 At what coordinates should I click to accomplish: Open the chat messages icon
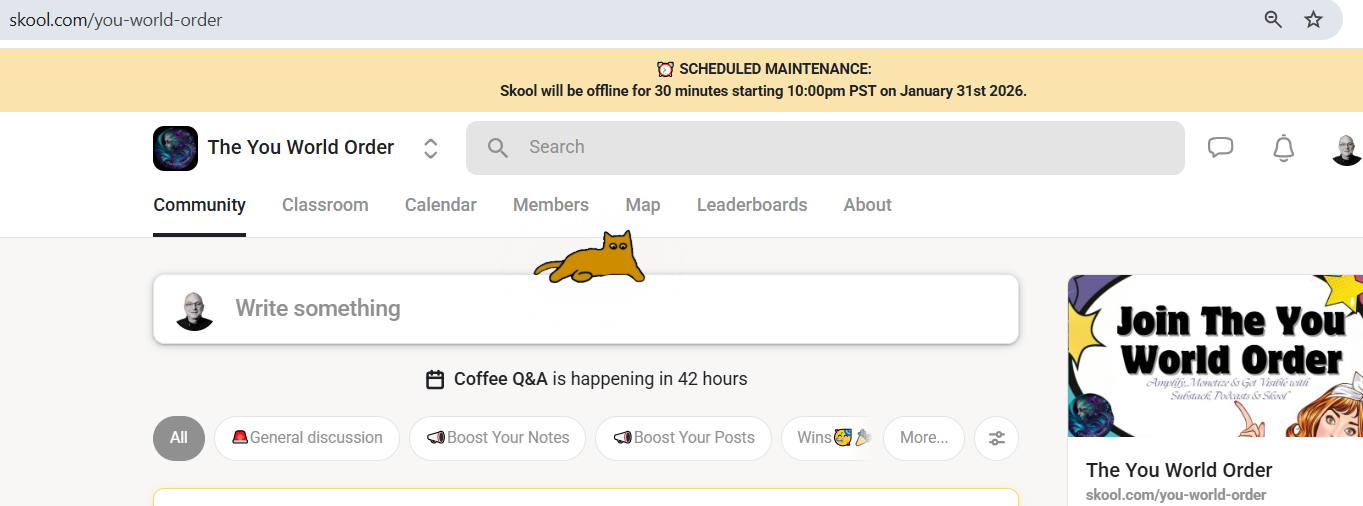(x=1220, y=148)
